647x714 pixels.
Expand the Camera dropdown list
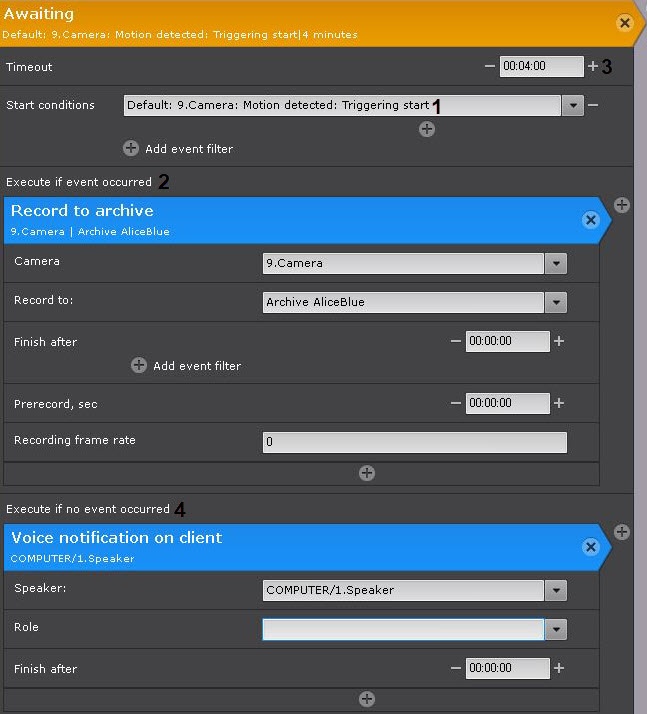[557, 264]
